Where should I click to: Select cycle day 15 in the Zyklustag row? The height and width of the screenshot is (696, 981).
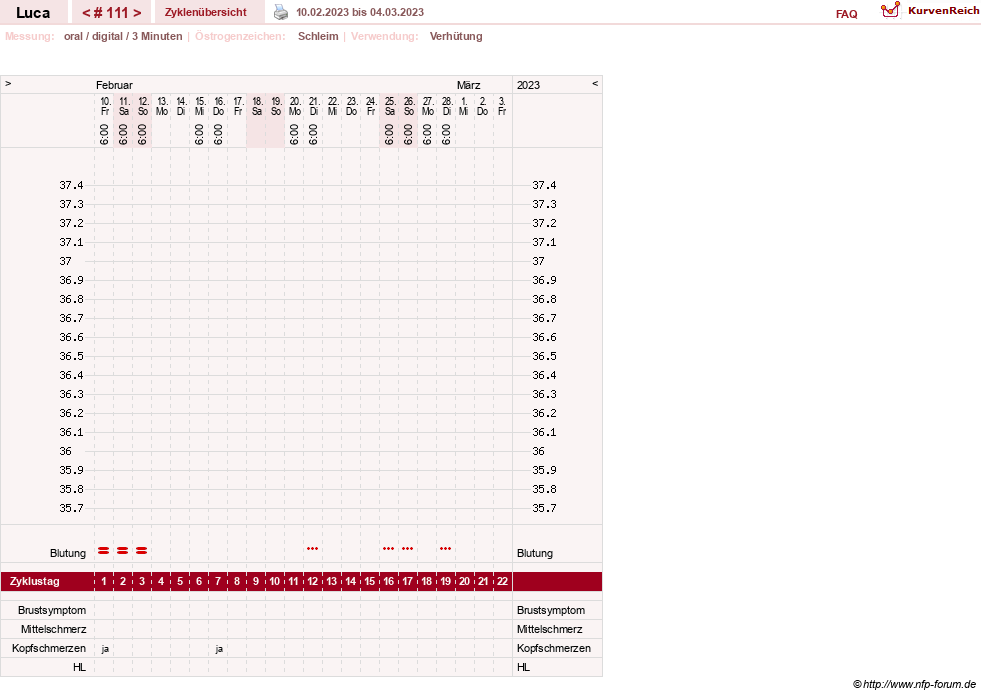[x=370, y=581]
